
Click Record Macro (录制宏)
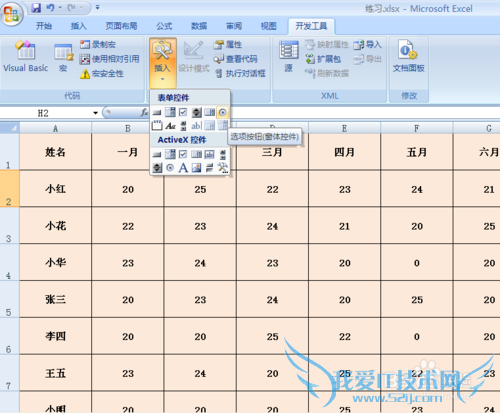pyautogui.click(x=98, y=44)
